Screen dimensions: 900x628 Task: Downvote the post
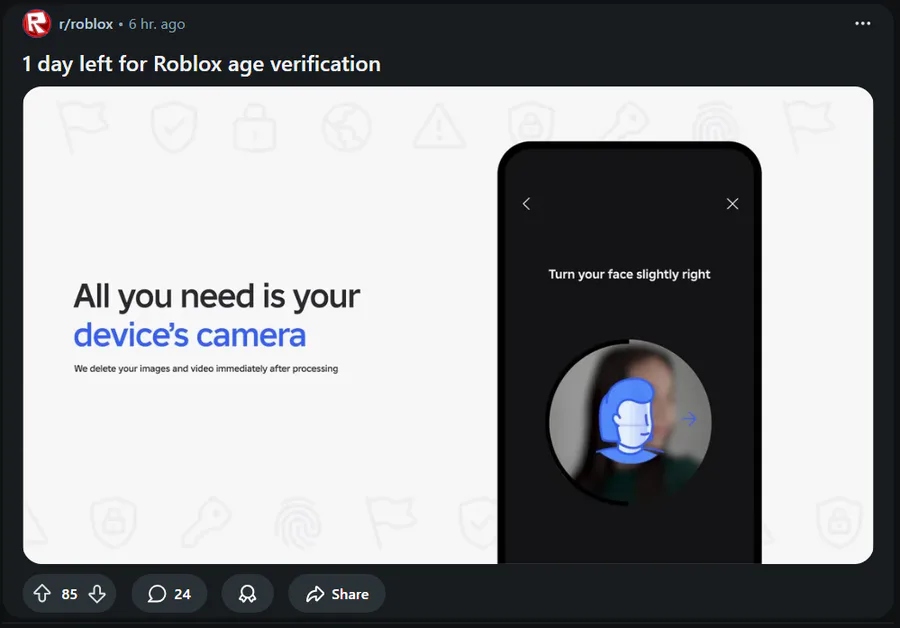97,594
